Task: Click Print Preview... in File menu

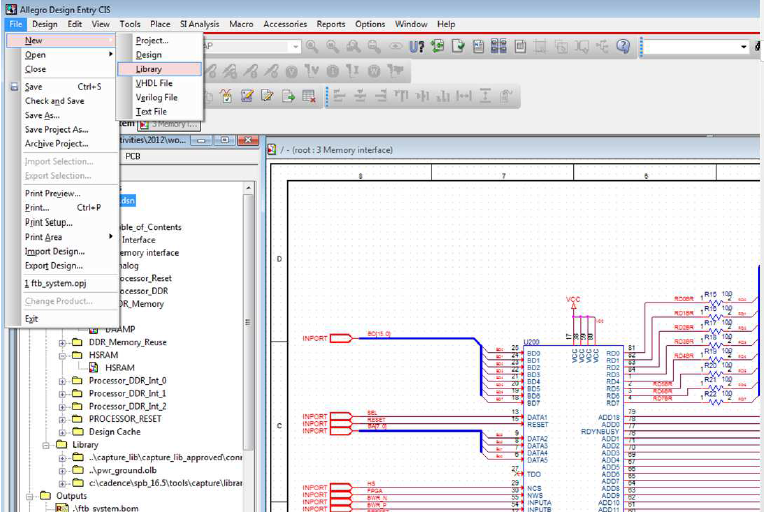Action: (x=61, y=193)
